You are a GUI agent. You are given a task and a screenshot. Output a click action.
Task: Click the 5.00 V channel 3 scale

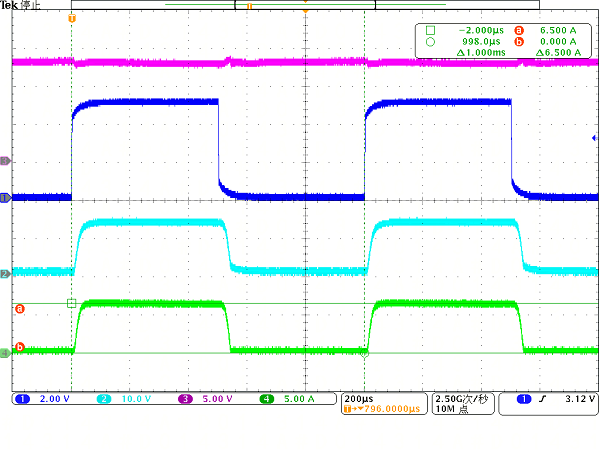coord(217,399)
